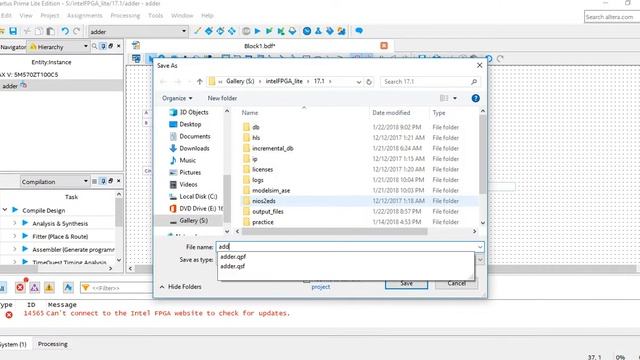The width and height of the screenshot is (640, 360).
Task: Click the Up folder arrow in Save As
Action: coord(200,82)
